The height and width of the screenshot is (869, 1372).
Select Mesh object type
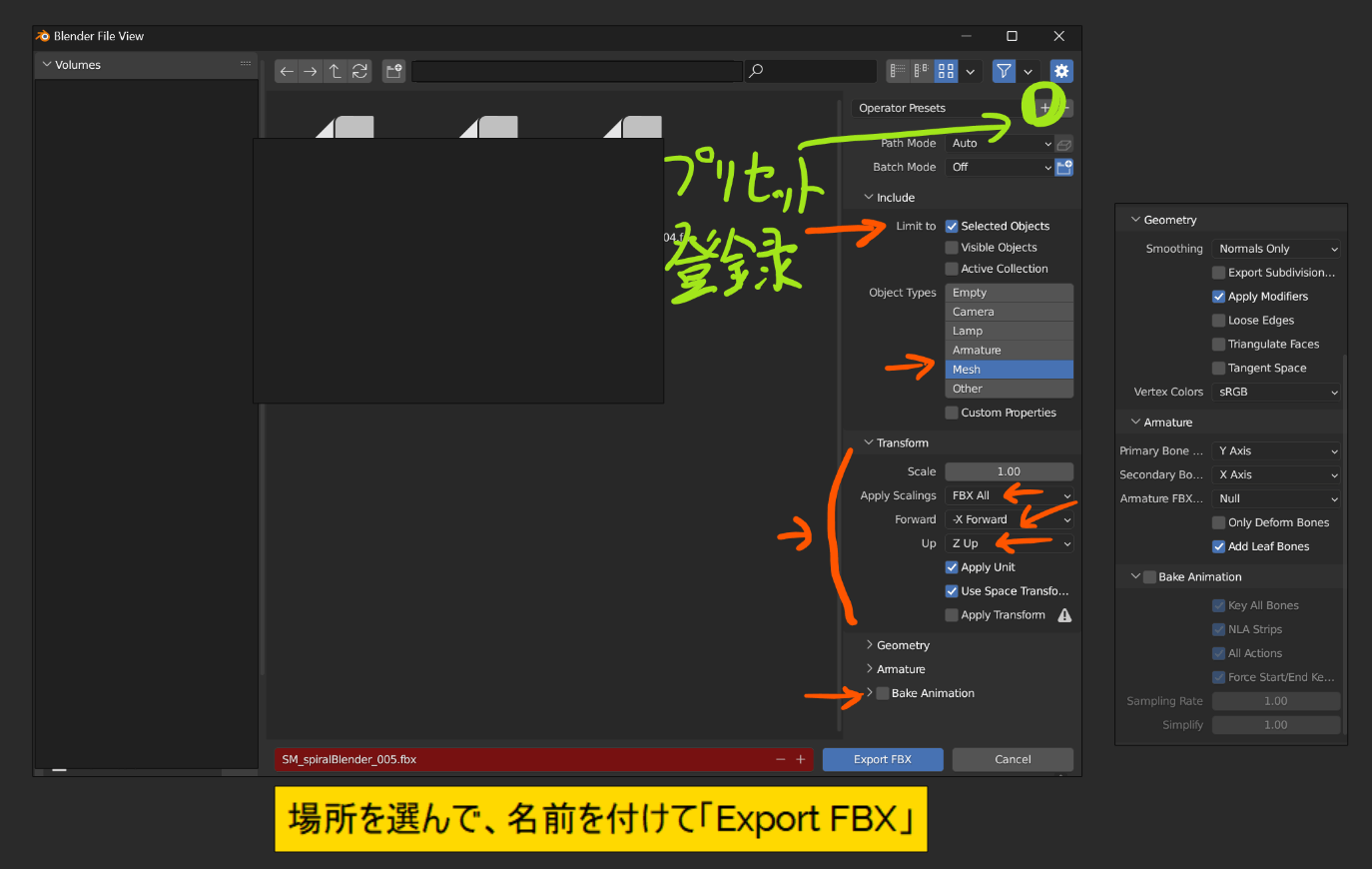coord(1010,370)
